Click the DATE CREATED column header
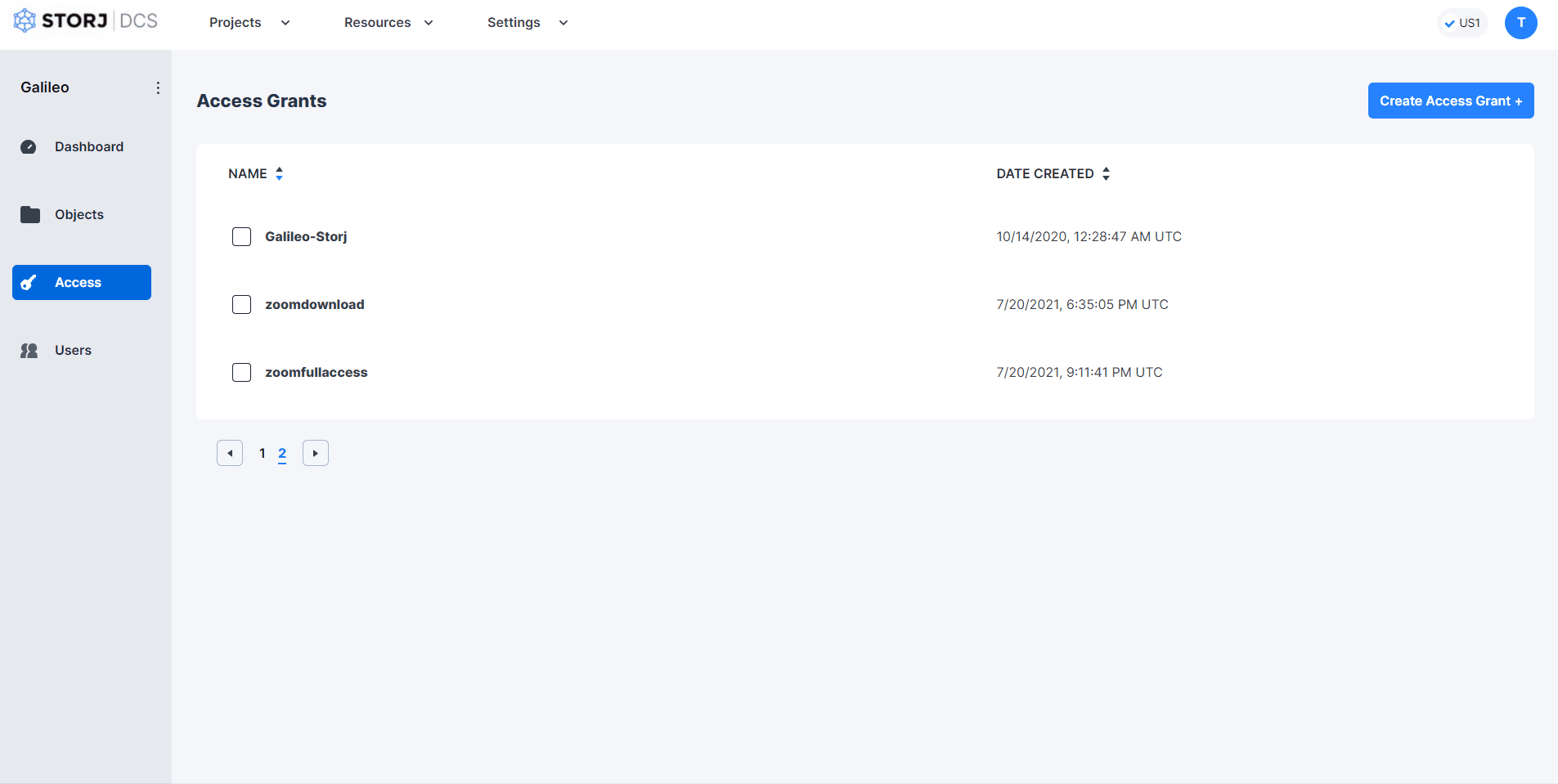1558x784 pixels. 1045,173
